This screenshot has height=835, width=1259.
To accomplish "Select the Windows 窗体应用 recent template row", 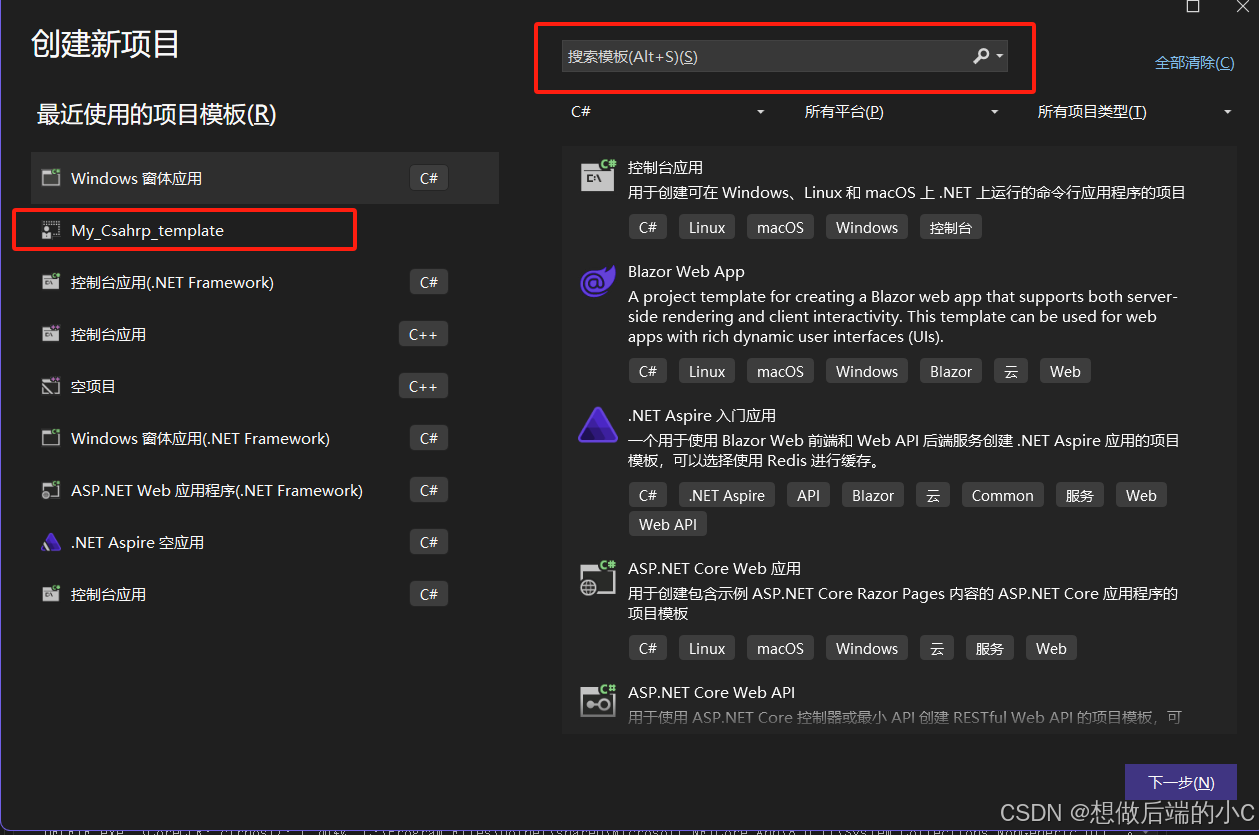I will click(x=265, y=178).
